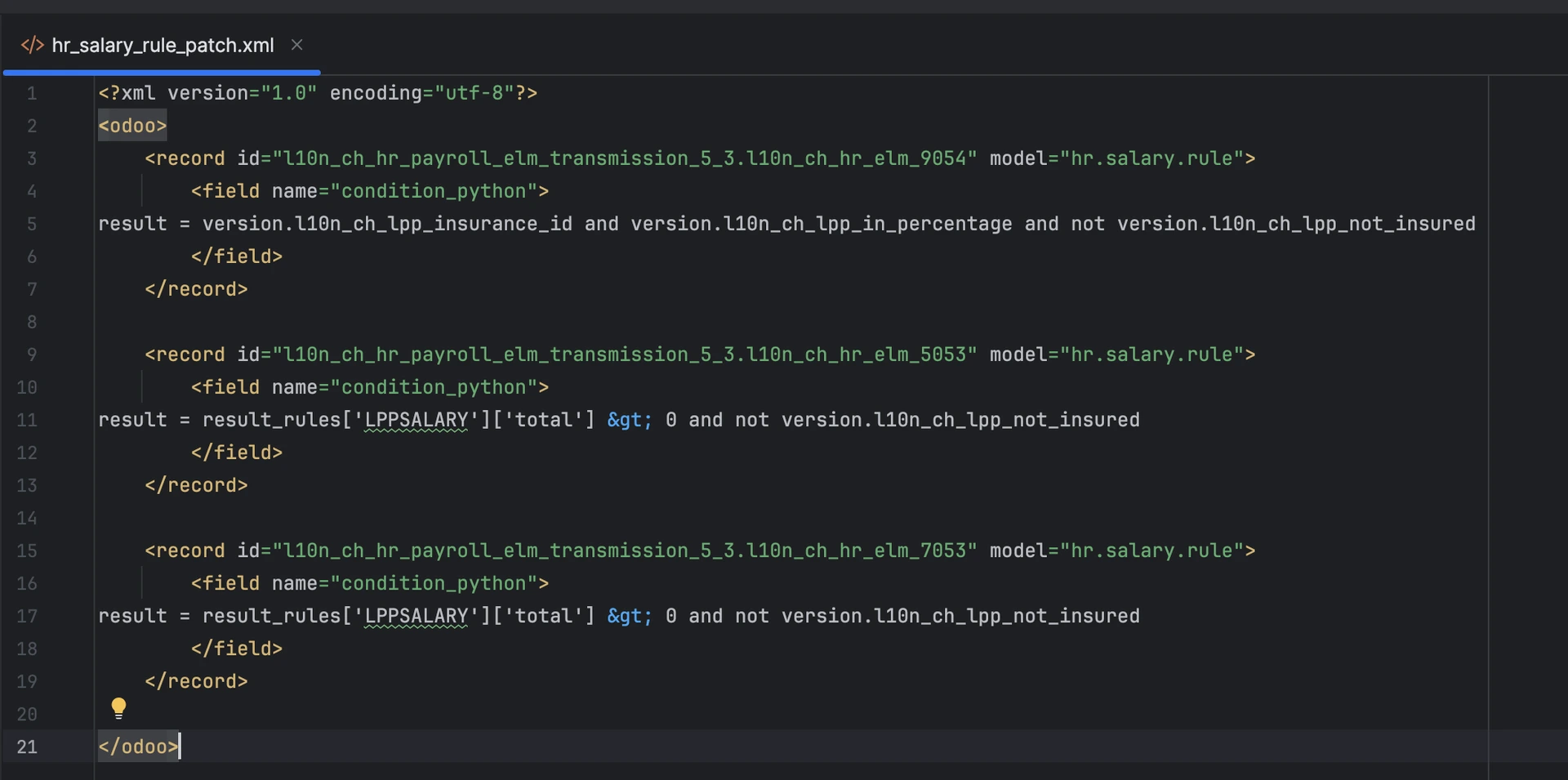Click the opening <odoo> tag
The width and height of the screenshot is (1568, 780).
(x=132, y=126)
